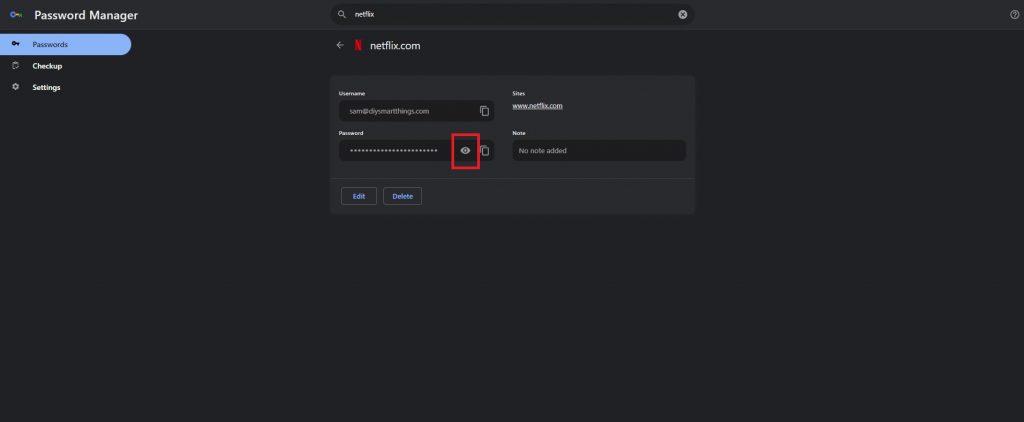Click the Username label
The height and width of the screenshot is (422, 1024).
pyautogui.click(x=352, y=93)
